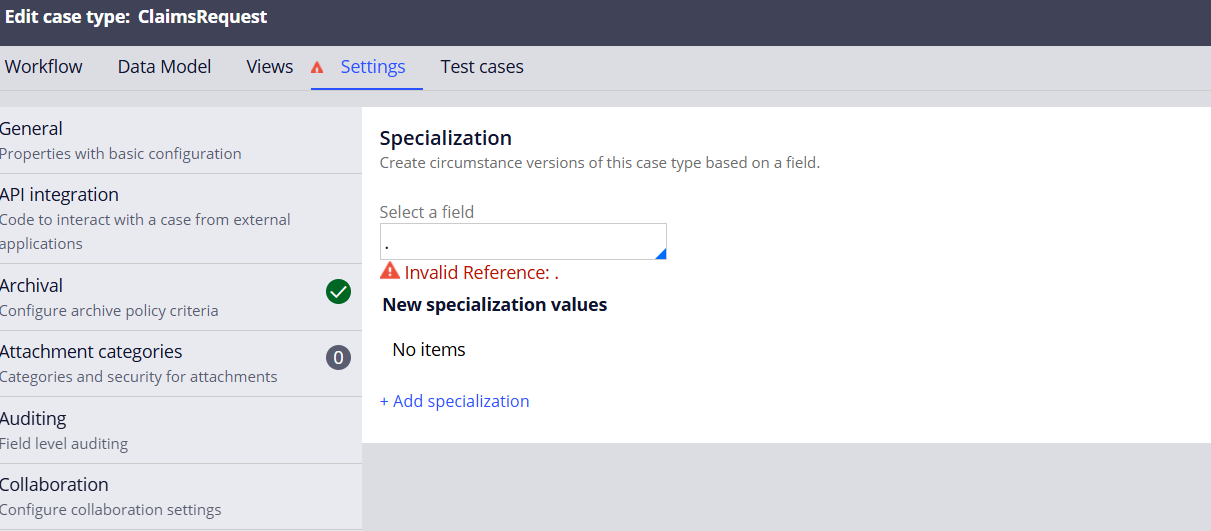
Task: Open the Test cases tab
Action: coord(482,67)
